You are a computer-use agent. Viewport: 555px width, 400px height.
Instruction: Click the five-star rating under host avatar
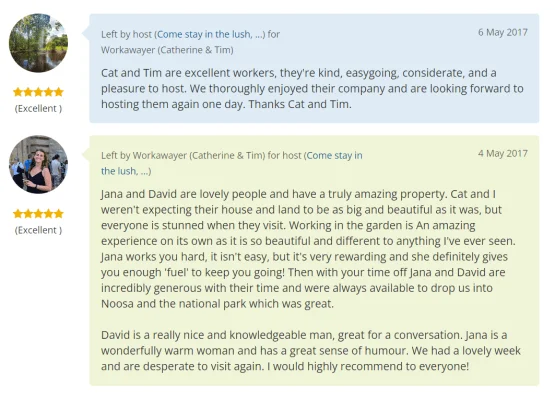click(x=38, y=92)
